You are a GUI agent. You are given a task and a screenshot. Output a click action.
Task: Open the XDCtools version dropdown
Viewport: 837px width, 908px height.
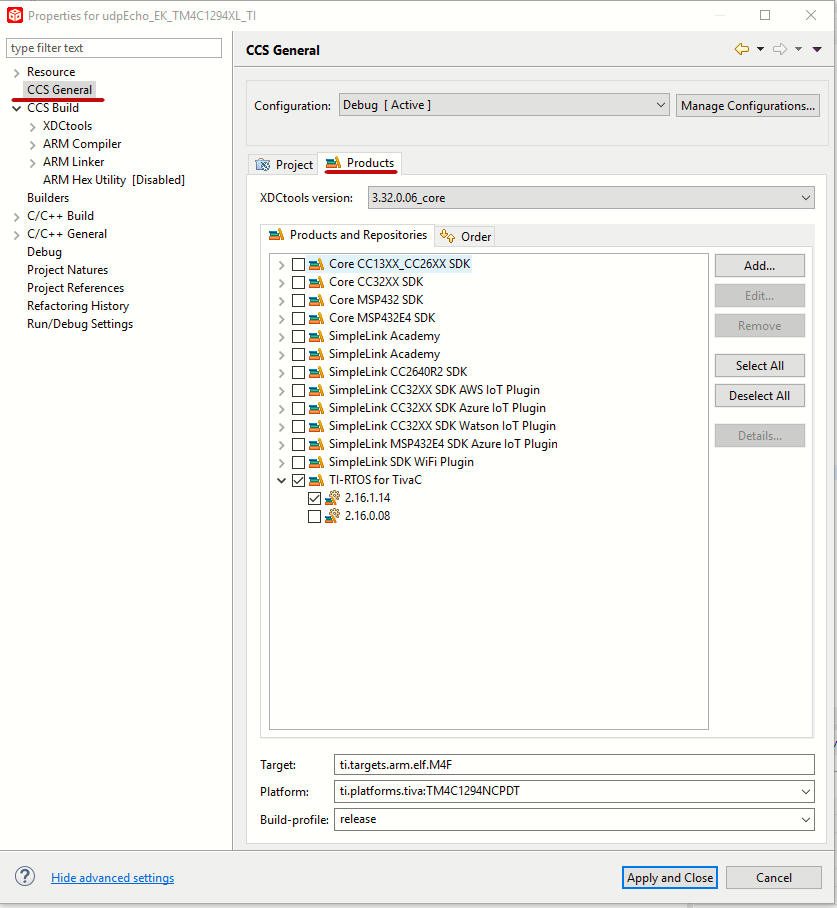(x=591, y=197)
